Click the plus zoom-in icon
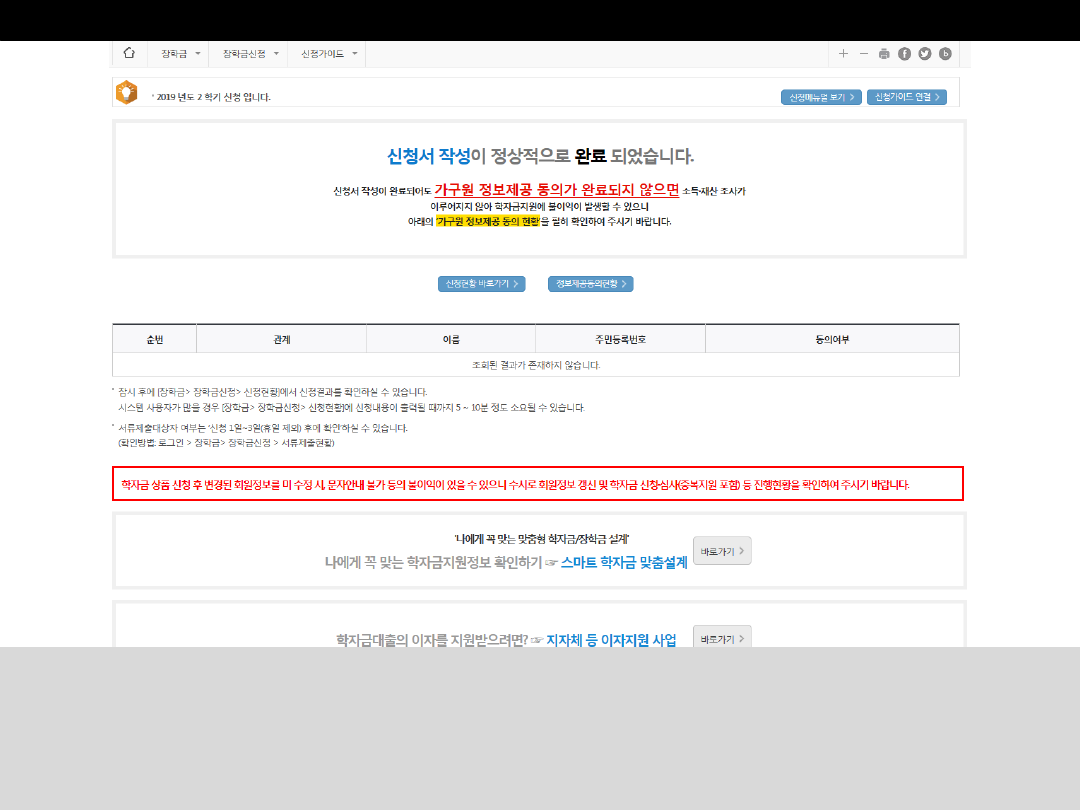The image size is (1080, 810). click(x=843, y=54)
